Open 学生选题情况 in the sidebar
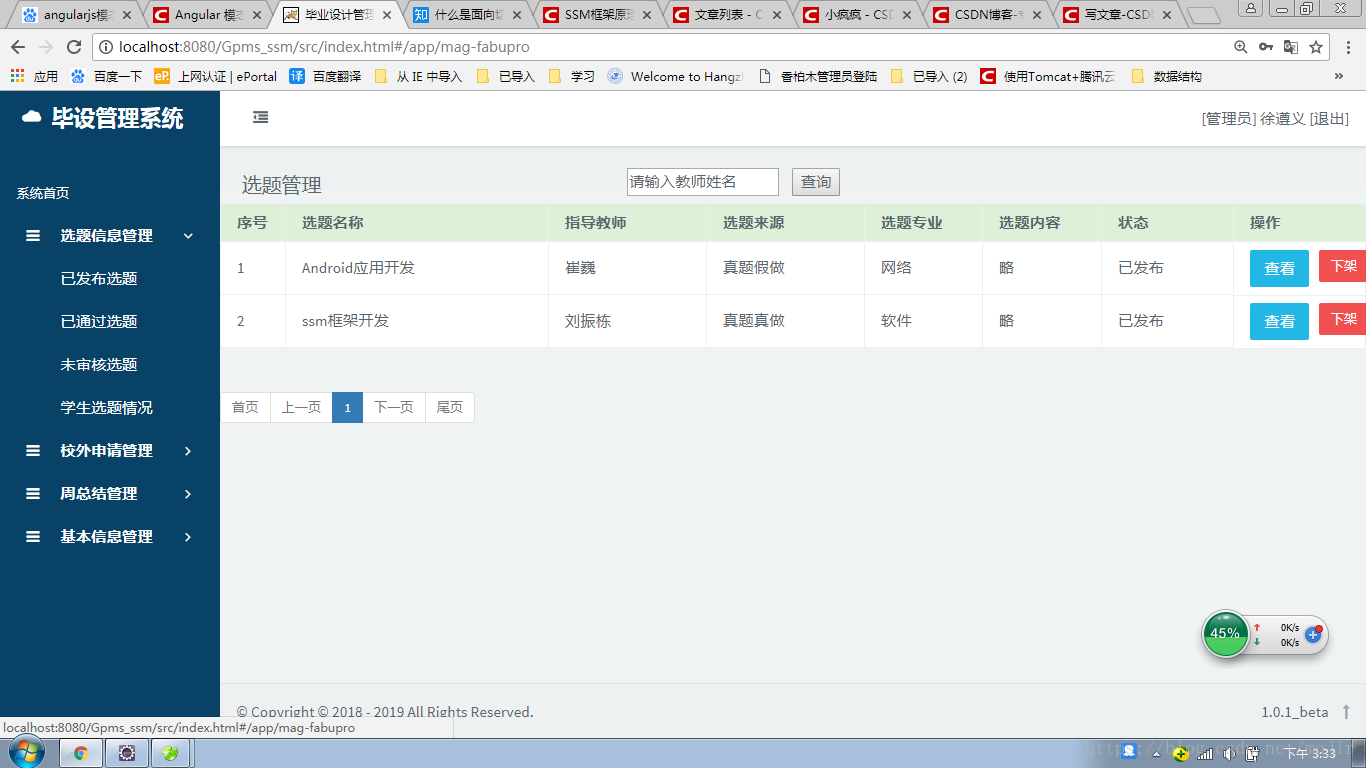 pos(106,408)
